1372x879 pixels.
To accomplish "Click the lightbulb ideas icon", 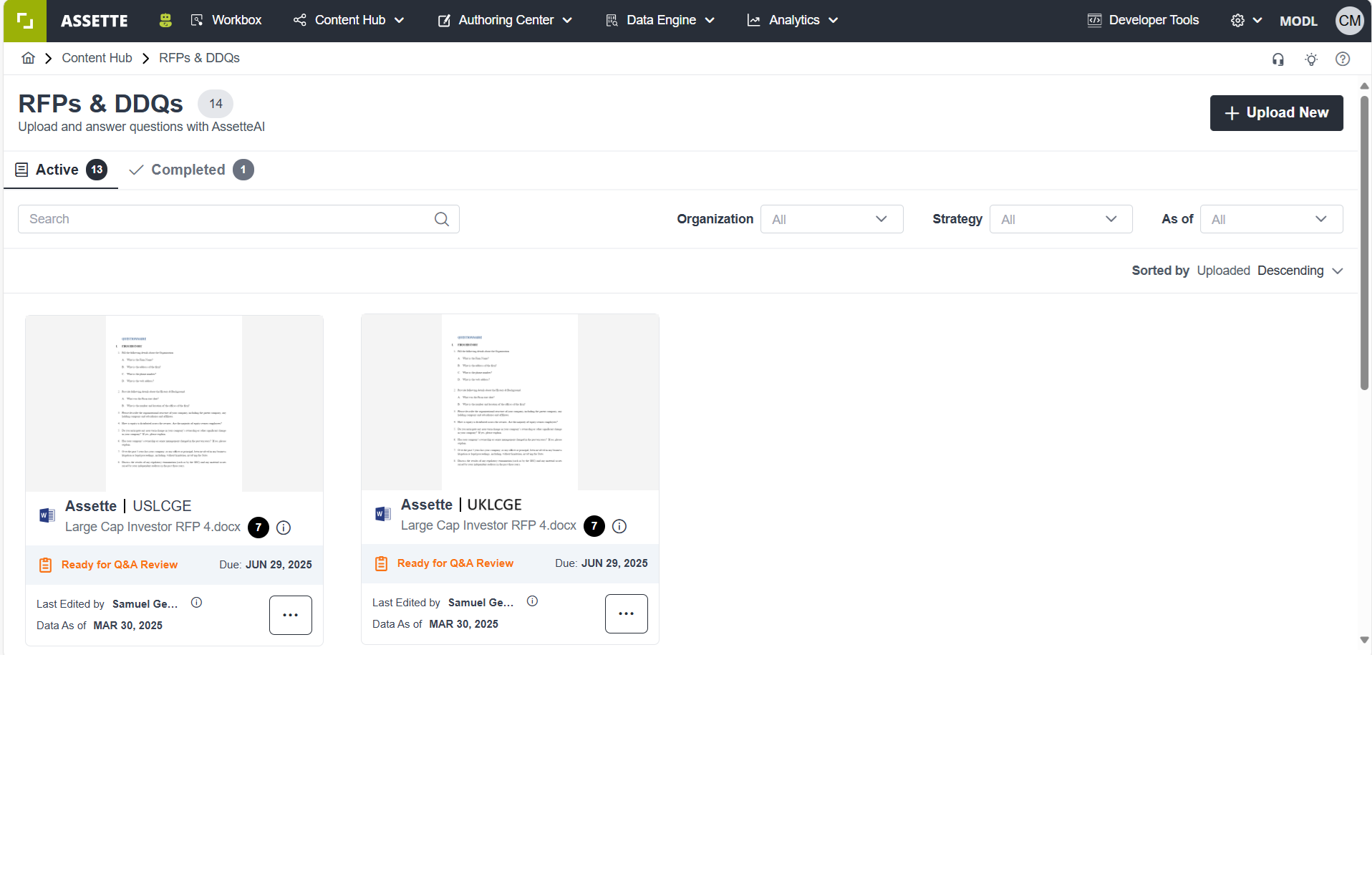I will [x=1310, y=59].
